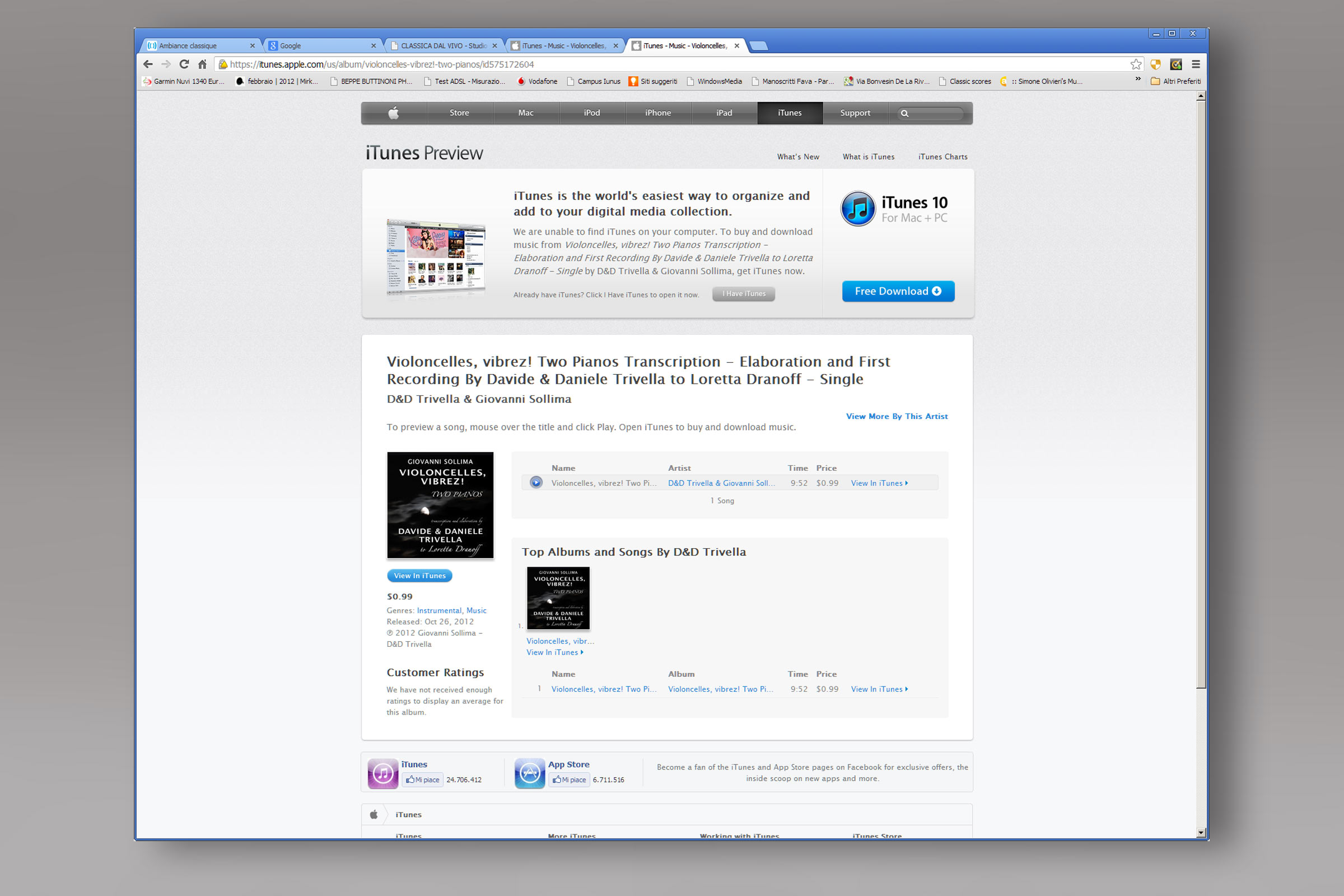Viewport: 1344px width, 896px height.
Task: Open Violoncelles, vibr... album title link
Action: pos(560,641)
